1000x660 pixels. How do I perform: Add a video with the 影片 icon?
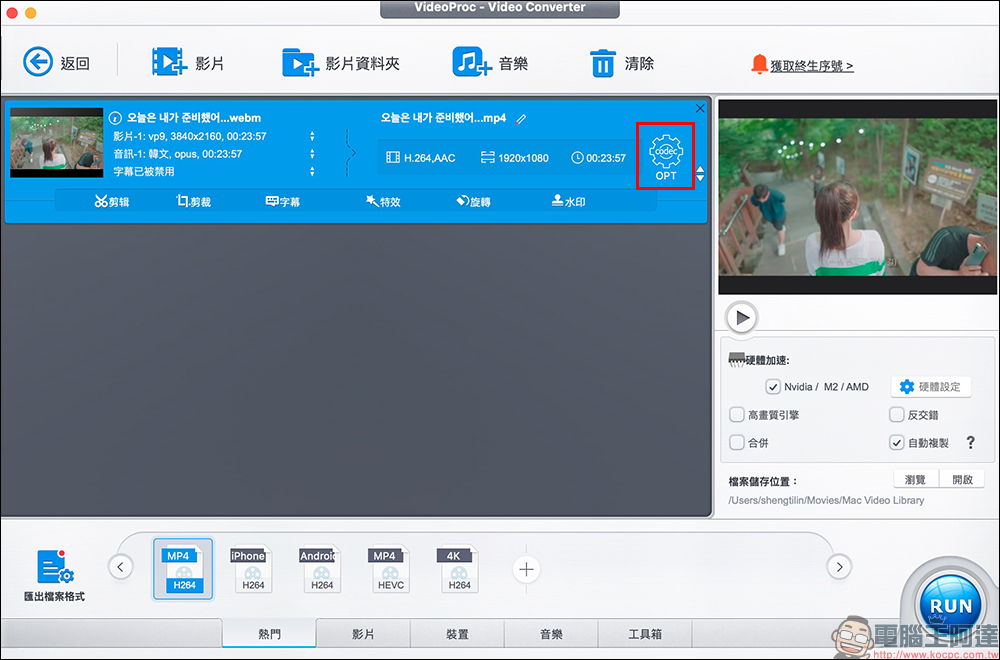pyautogui.click(x=169, y=62)
